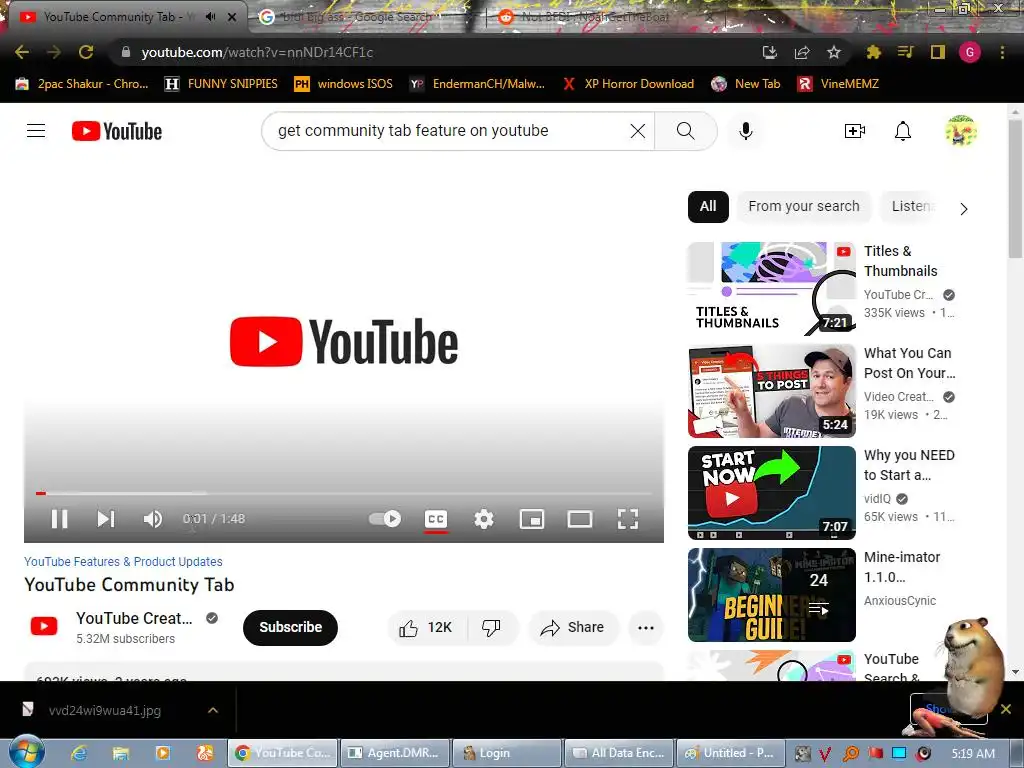Search with your voice microphone

(x=746, y=131)
